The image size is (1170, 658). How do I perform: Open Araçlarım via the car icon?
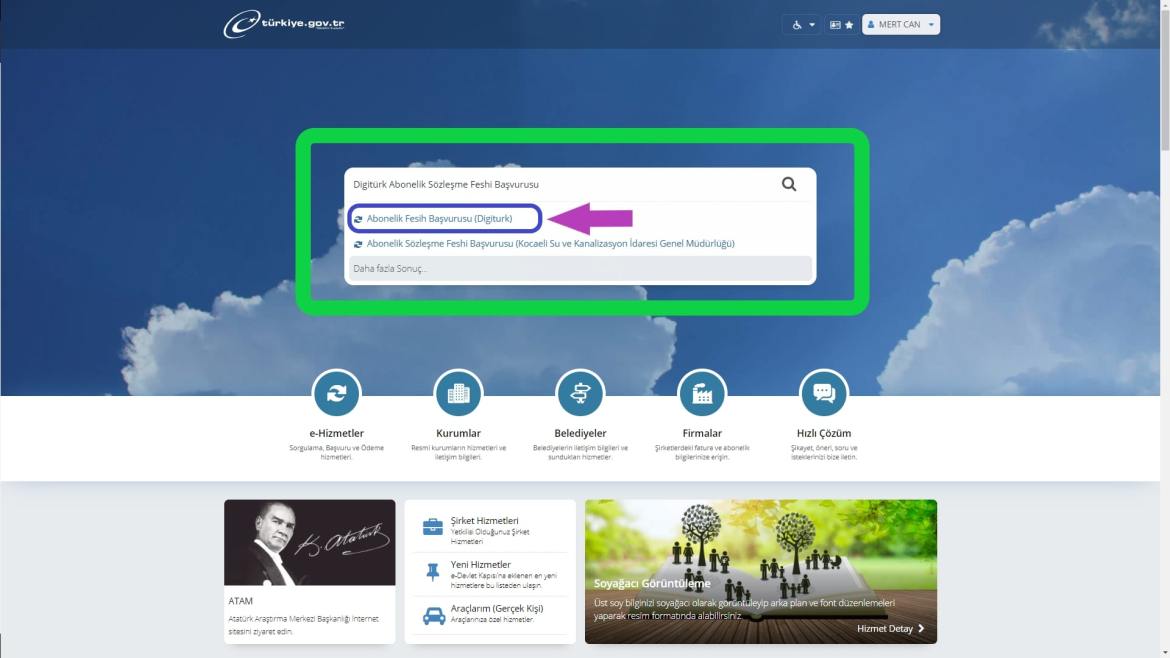431,616
